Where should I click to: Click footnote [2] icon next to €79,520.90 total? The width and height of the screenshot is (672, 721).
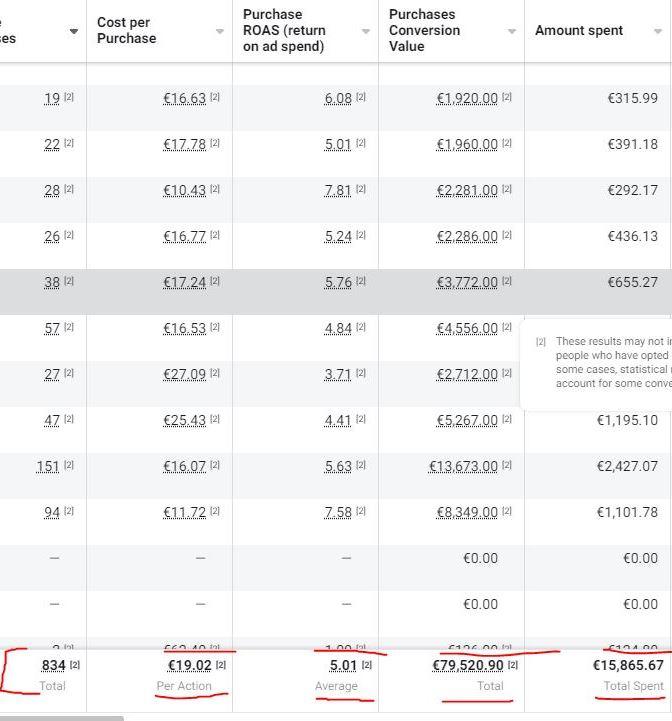click(513, 664)
